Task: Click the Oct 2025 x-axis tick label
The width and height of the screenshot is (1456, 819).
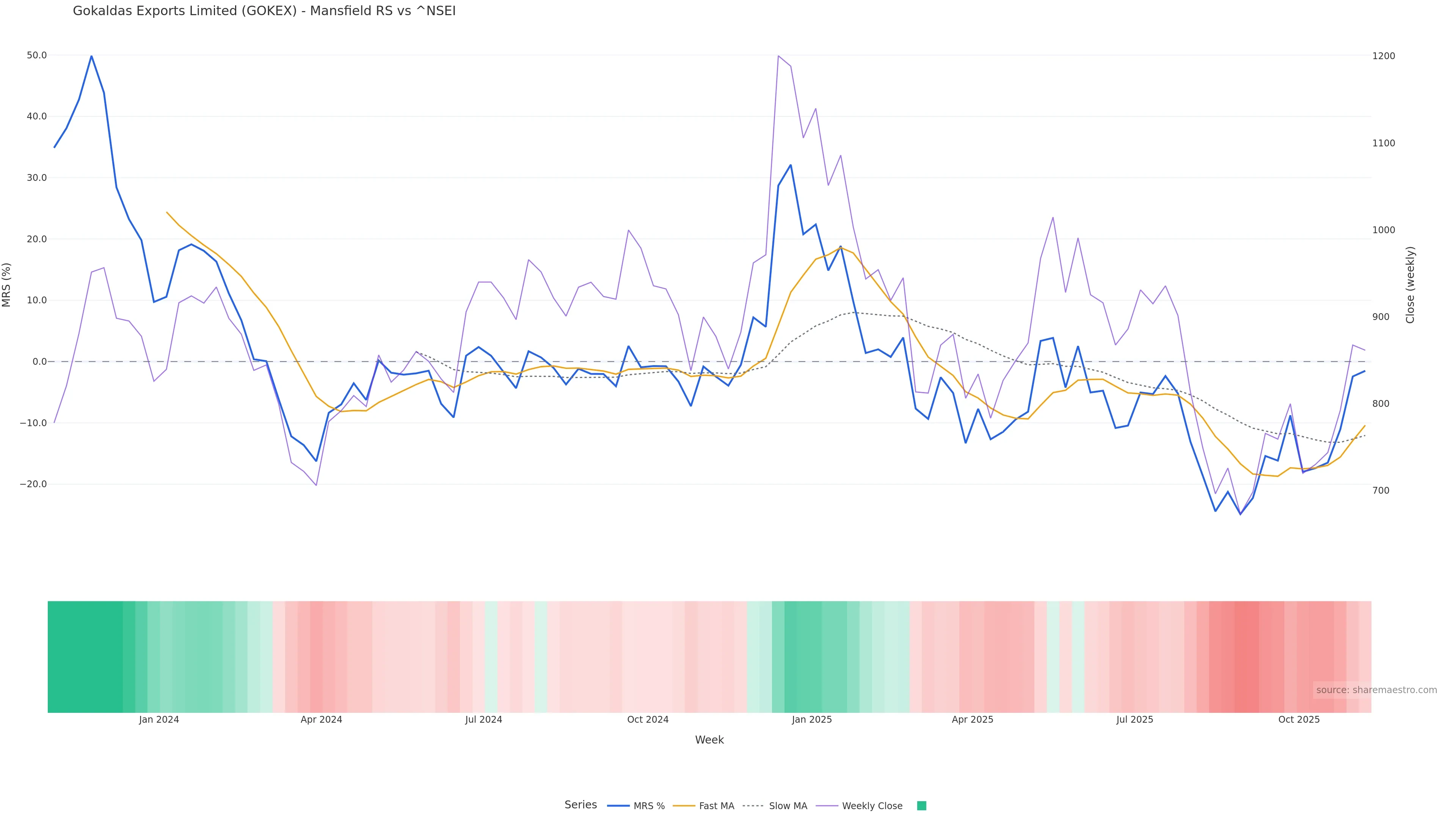Action: (1299, 720)
